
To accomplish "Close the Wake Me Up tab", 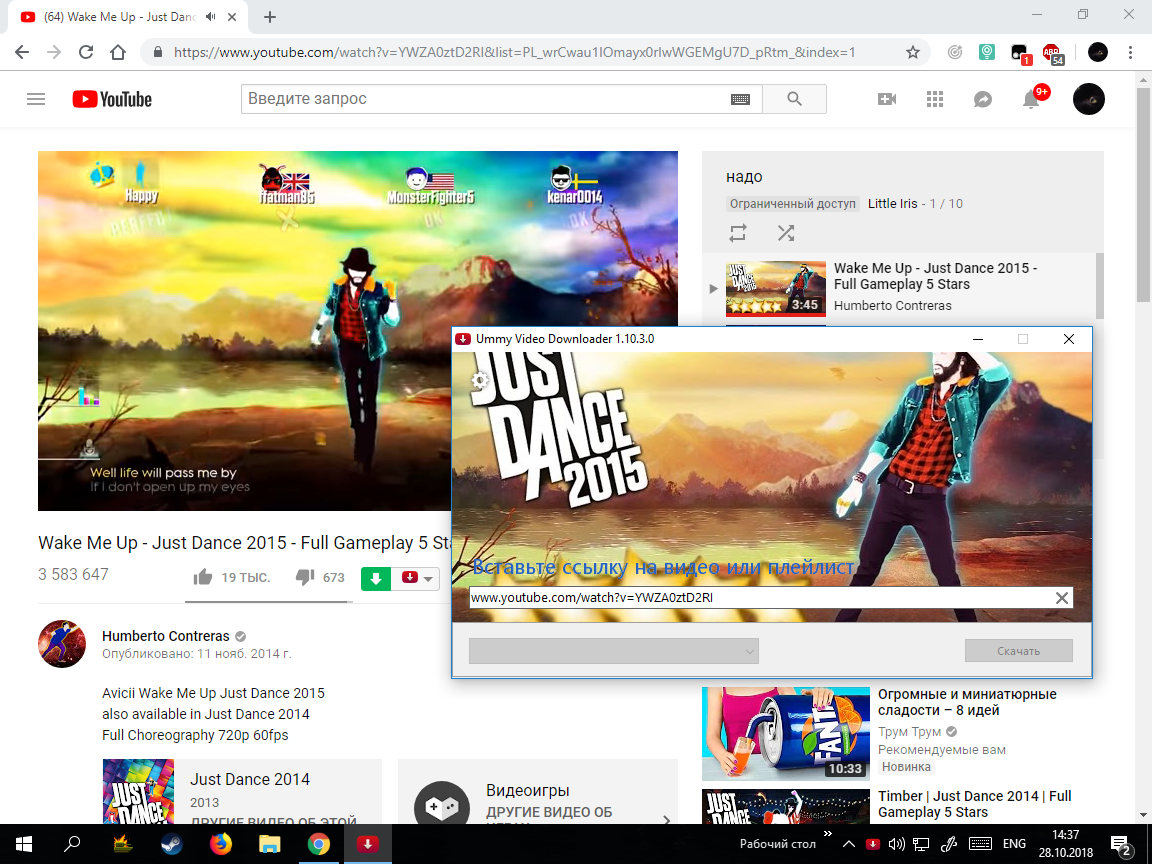I will pyautogui.click(x=232, y=17).
